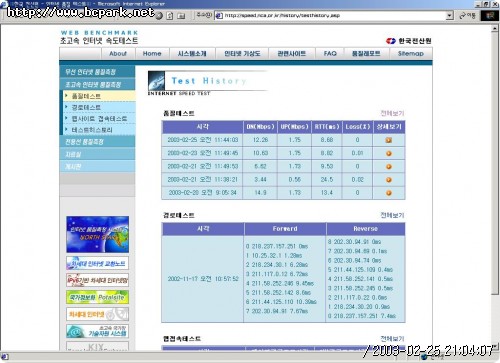Open the address bar dropdown arrow

pyautogui.click(x=449, y=15)
